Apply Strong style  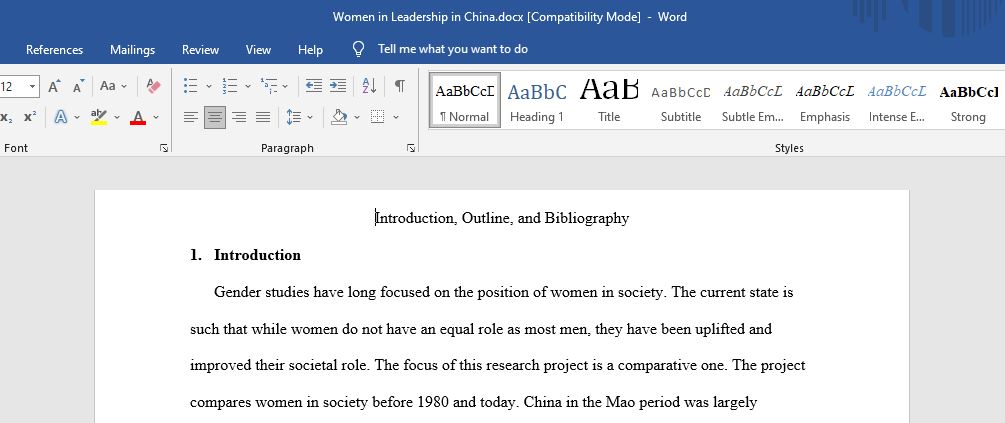968,100
